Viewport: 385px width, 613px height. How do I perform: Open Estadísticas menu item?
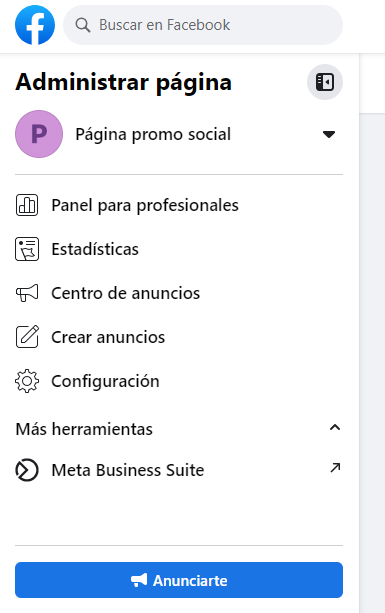(179, 249)
